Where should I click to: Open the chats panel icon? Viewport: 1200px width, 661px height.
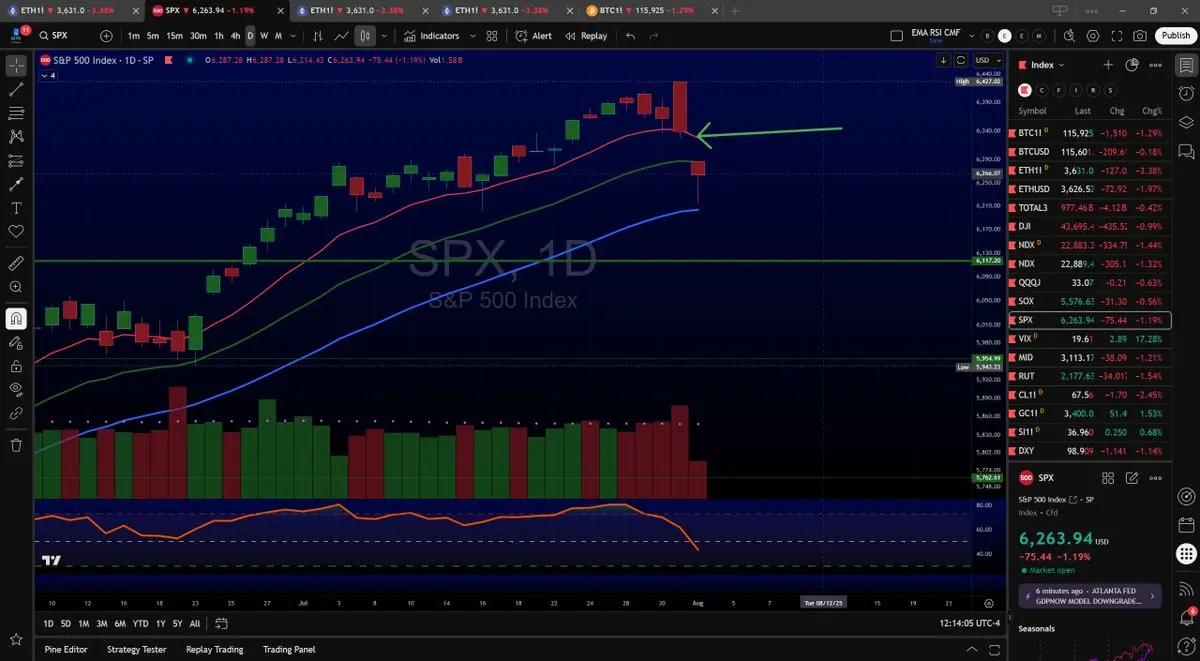tap(1186, 152)
